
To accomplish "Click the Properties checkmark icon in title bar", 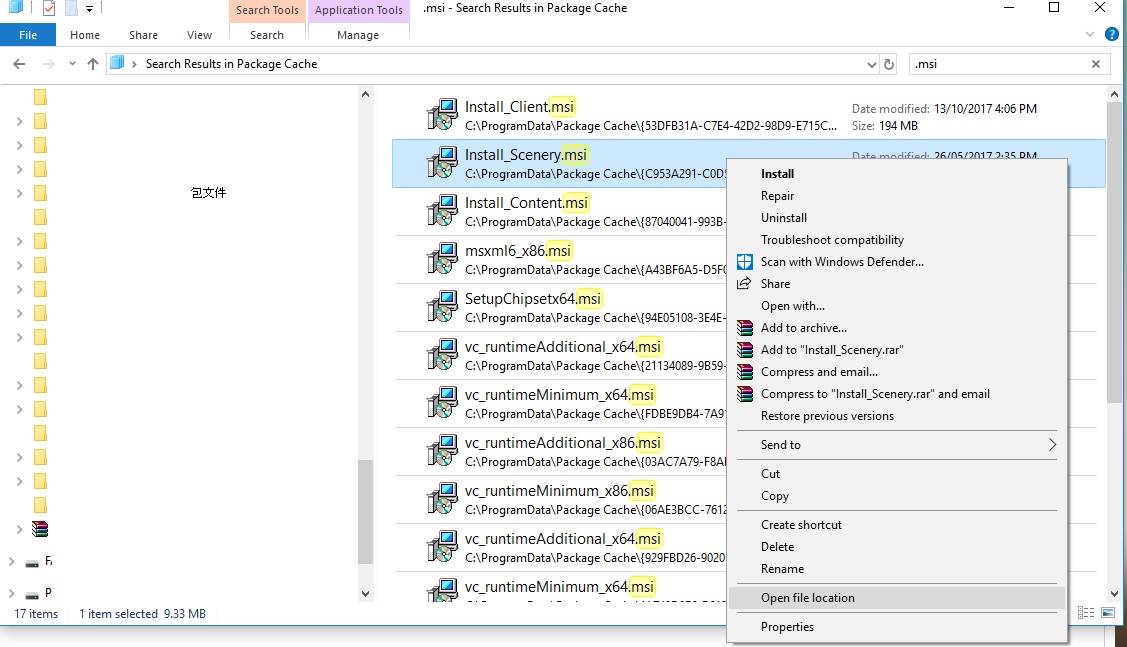I will tap(49, 9).
